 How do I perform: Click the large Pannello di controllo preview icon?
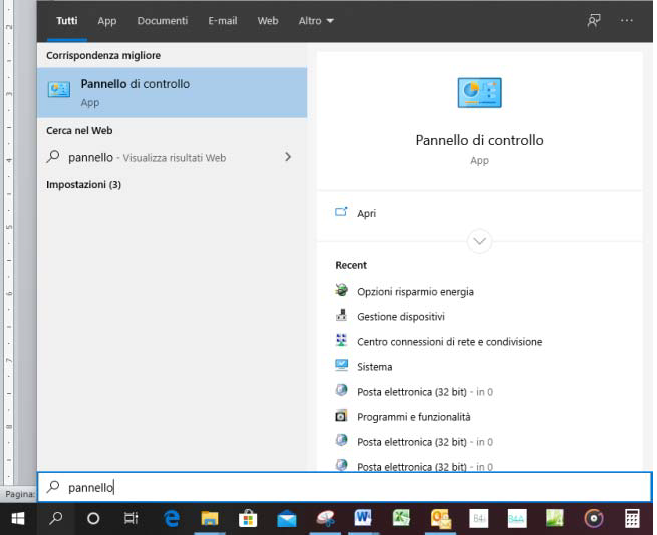(x=479, y=93)
